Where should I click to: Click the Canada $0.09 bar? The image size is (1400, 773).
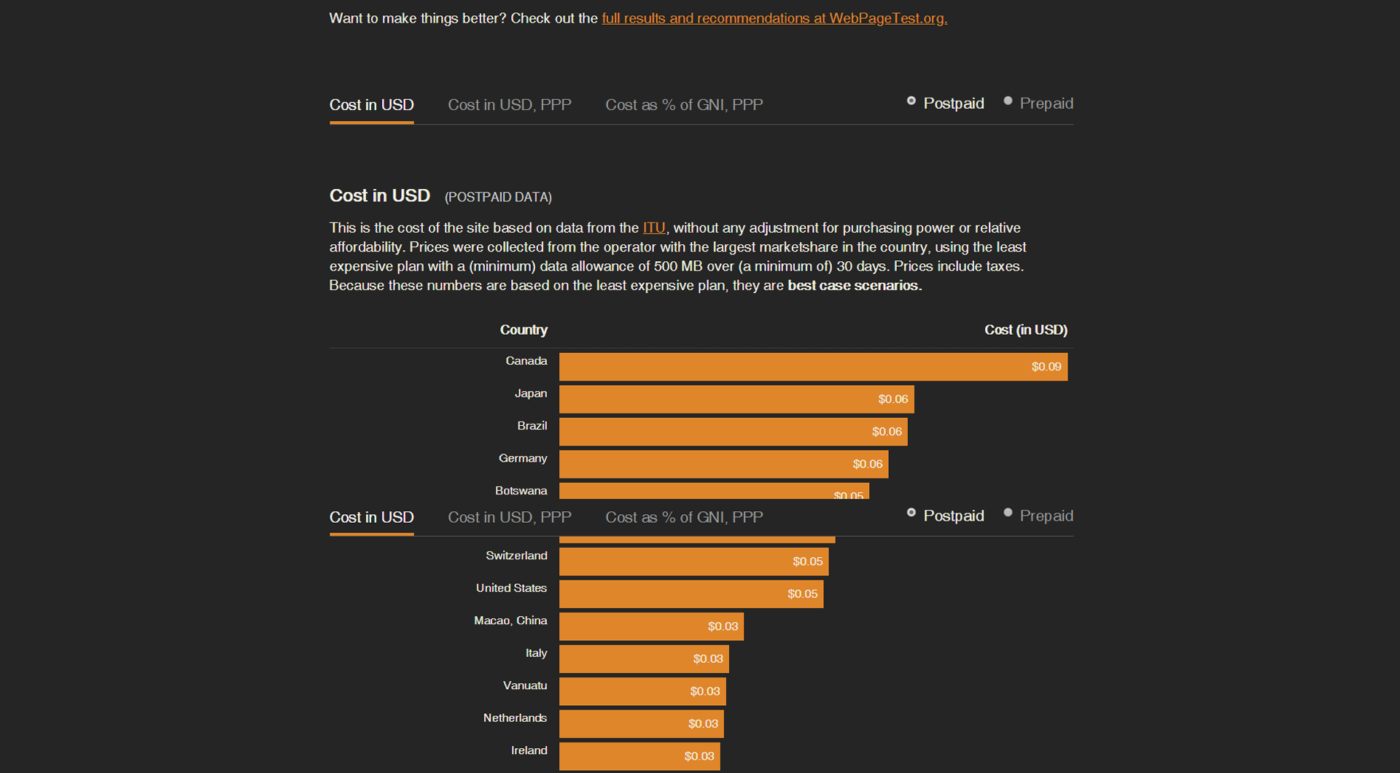pyautogui.click(x=812, y=367)
